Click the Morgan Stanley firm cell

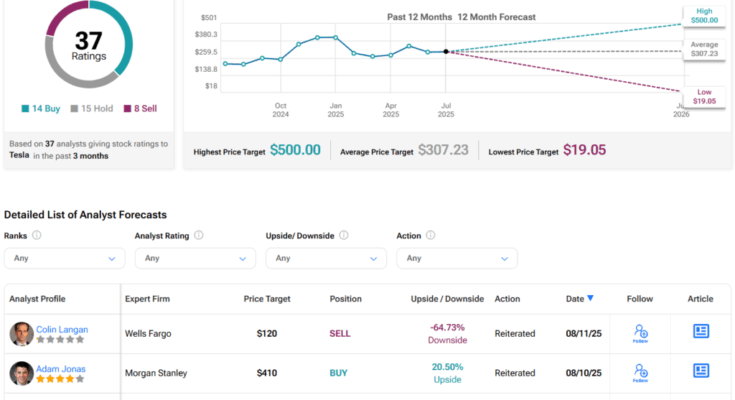click(x=156, y=373)
